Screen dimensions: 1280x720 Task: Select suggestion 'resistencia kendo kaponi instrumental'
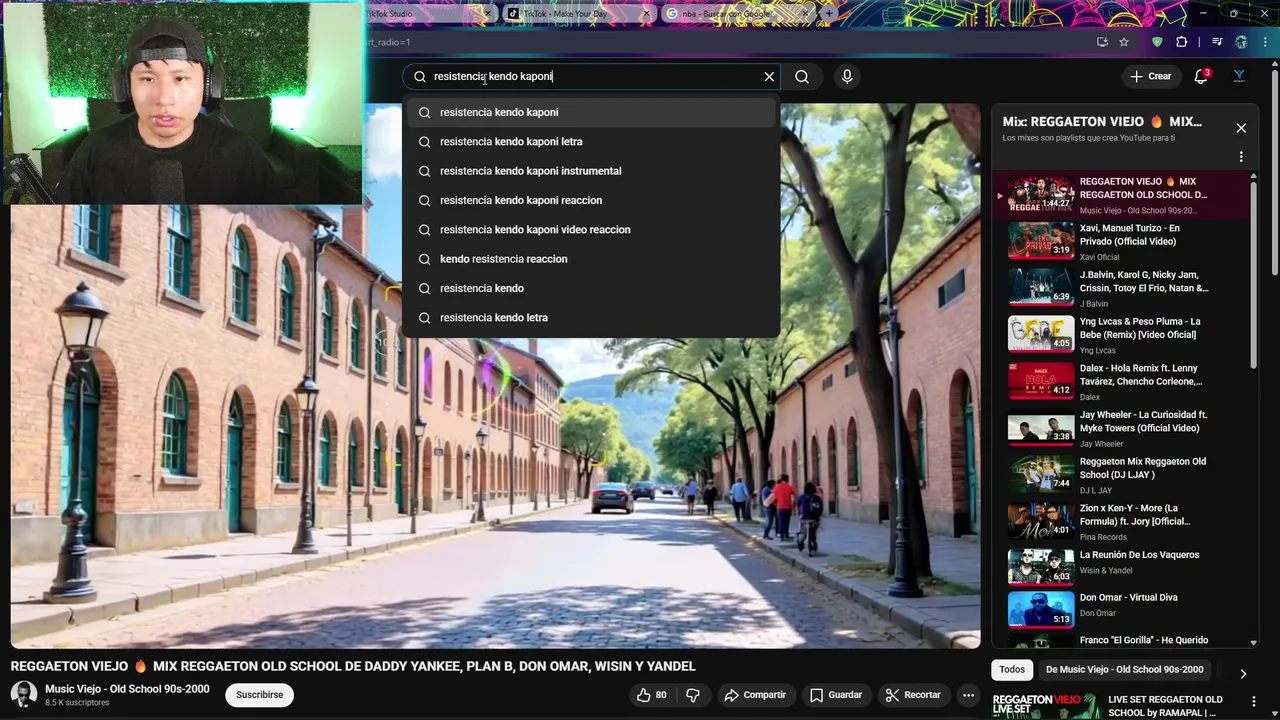591,171
